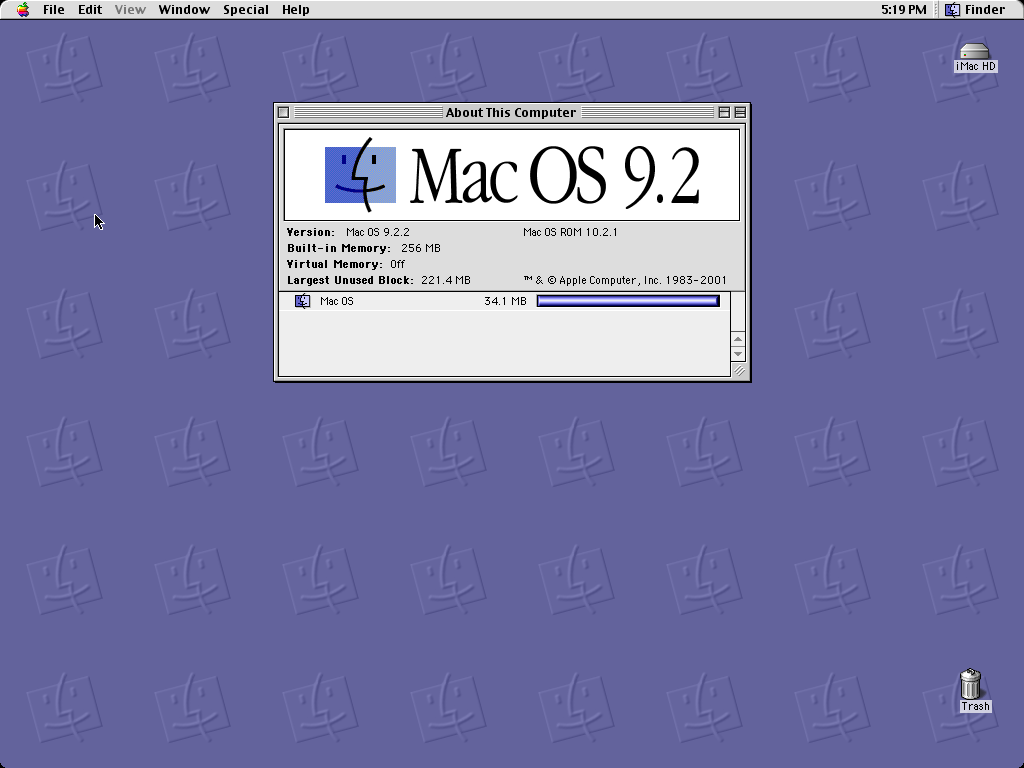Viewport: 1024px width, 768px height.
Task: Click the 'Trash' label text
Action: [x=975, y=706]
